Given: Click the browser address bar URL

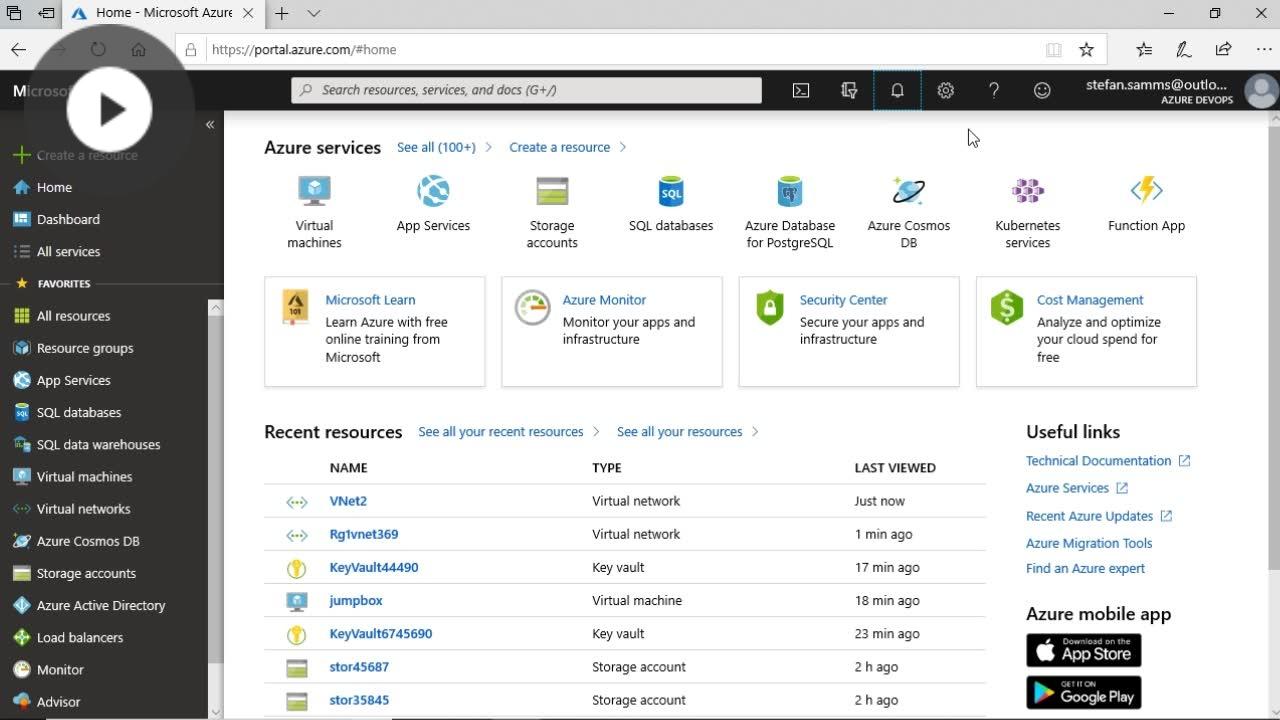Looking at the screenshot, I should tap(304, 50).
